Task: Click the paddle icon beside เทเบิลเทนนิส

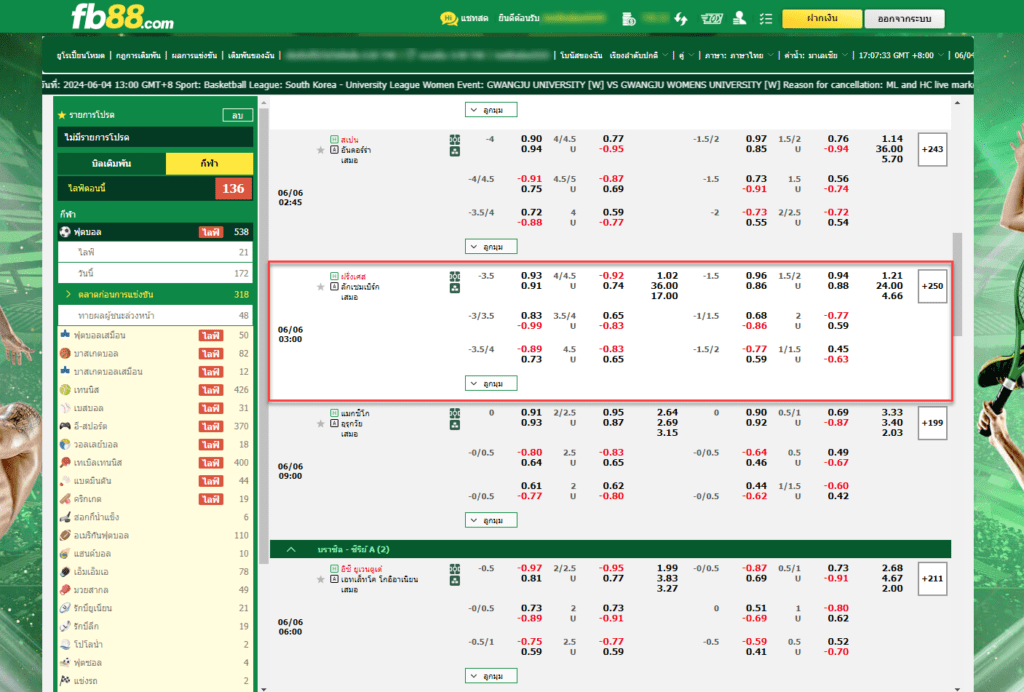Action: click(x=65, y=462)
